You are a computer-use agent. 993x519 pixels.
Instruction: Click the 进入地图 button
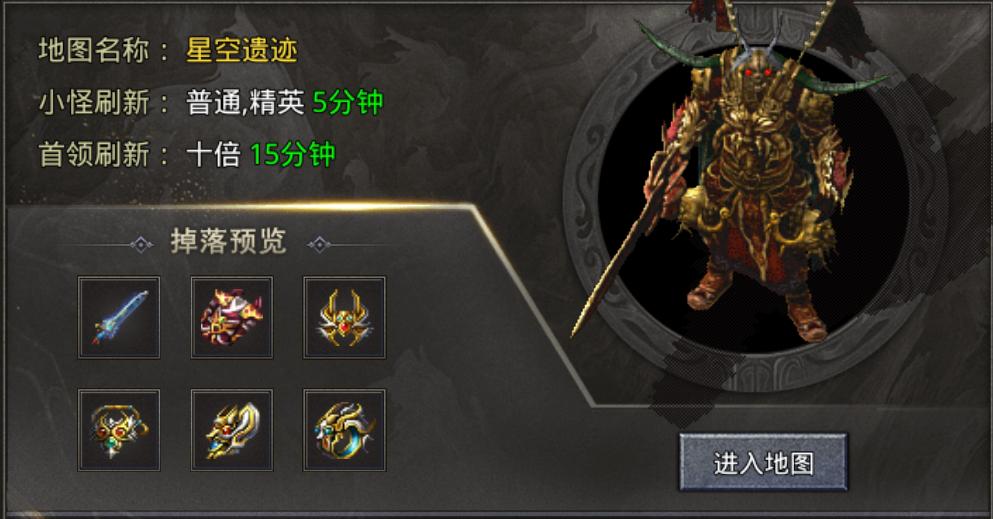(764, 463)
